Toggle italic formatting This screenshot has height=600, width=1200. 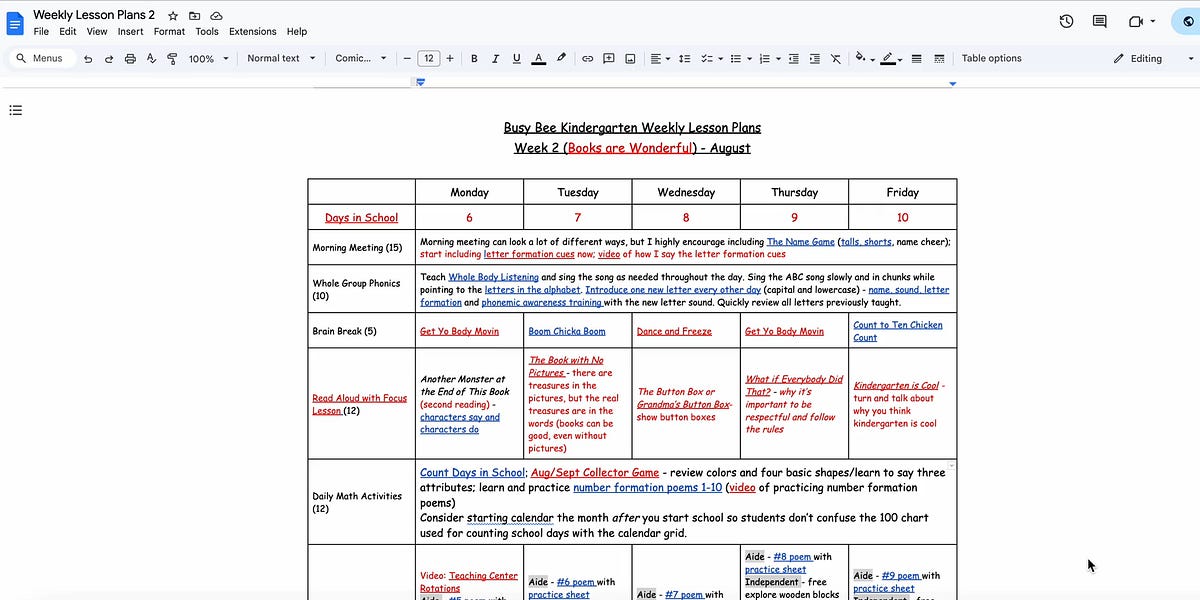[495, 58]
